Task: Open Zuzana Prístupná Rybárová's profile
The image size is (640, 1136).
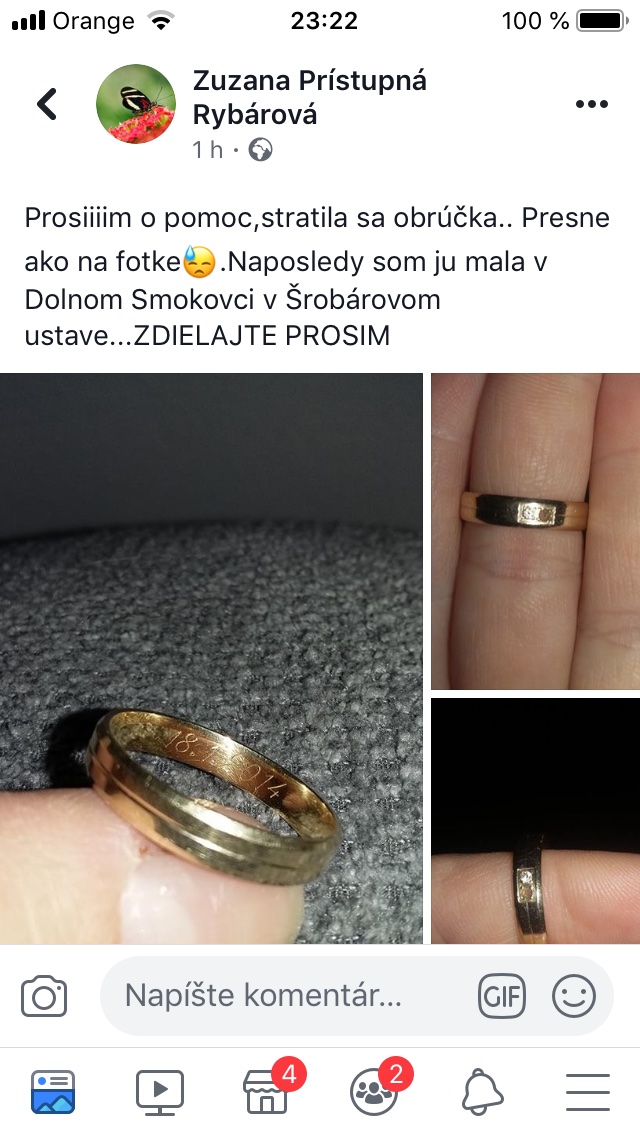Action: [x=309, y=97]
